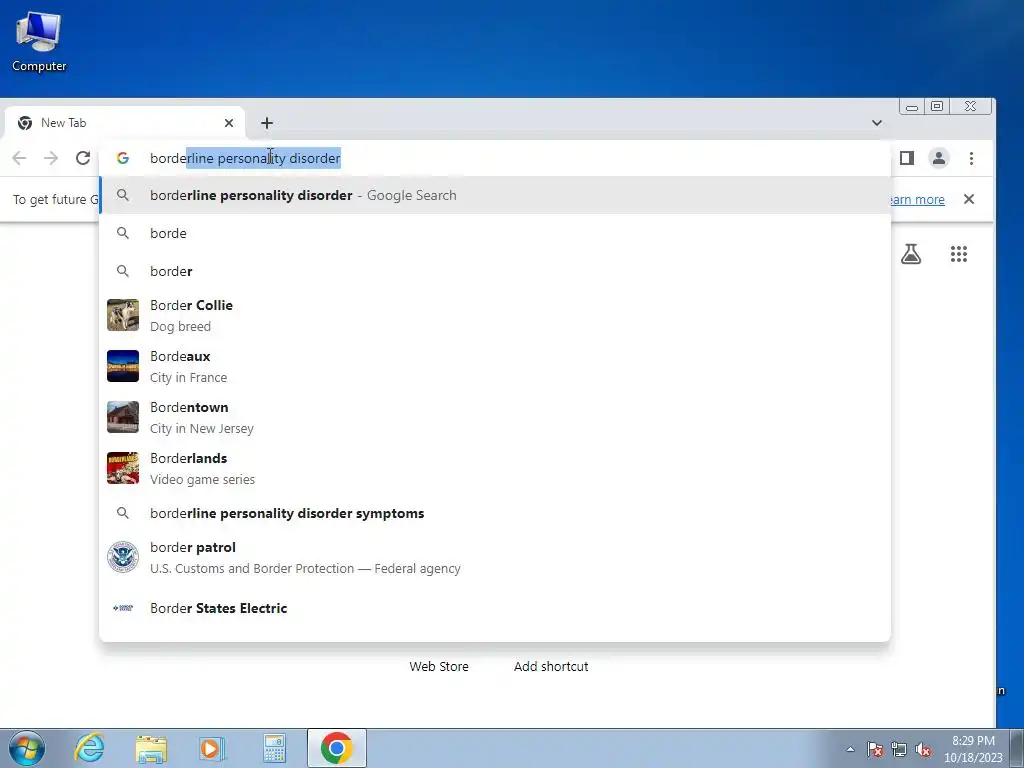Click the search icon beside 'borde' suggestion
This screenshot has width=1024, height=768.
(x=123, y=232)
